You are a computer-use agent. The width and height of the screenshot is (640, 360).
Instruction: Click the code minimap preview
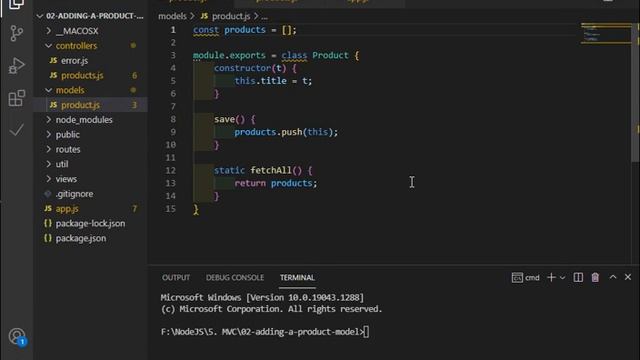tap(606, 33)
